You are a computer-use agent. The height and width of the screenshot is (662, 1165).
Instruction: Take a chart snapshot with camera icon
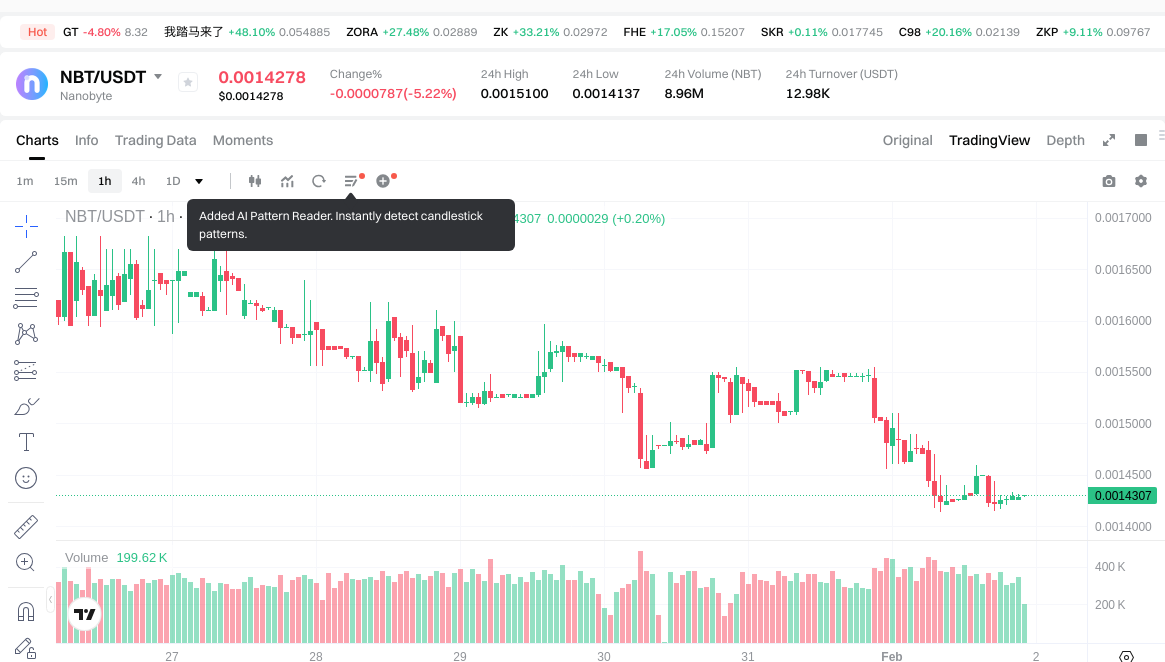coord(1108,181)
